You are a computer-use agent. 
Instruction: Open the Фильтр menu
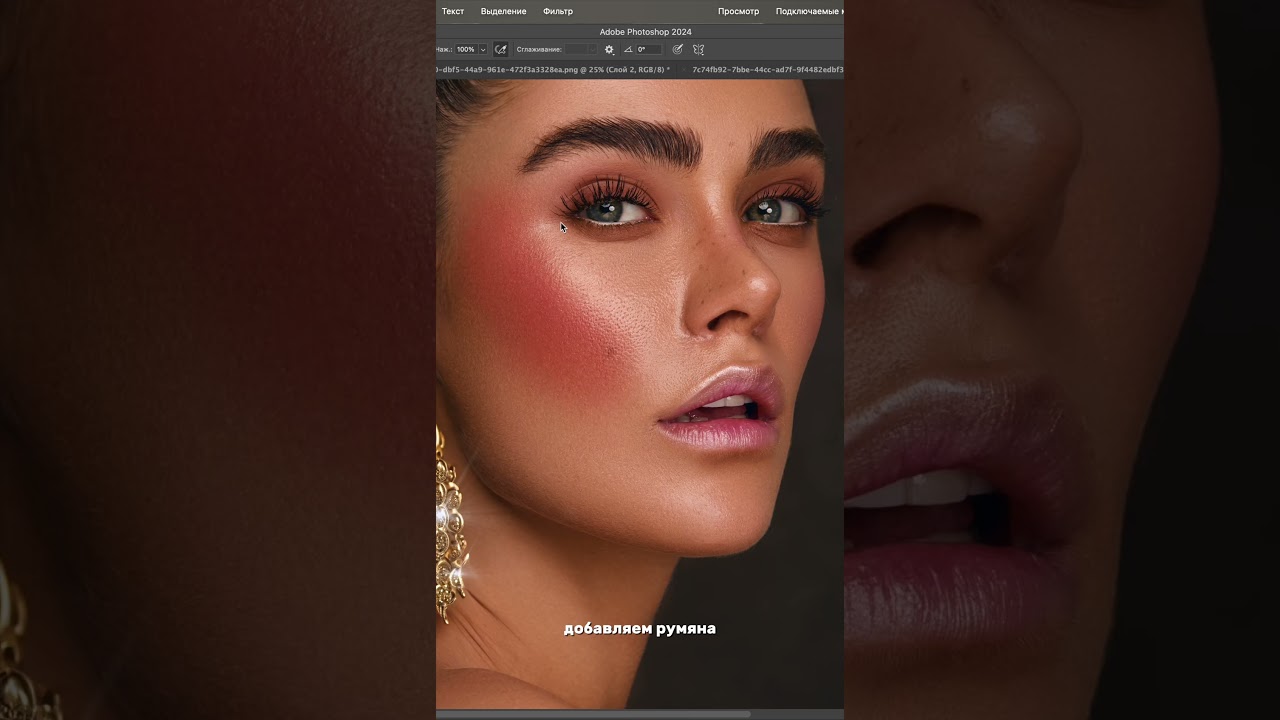point(558,11)
